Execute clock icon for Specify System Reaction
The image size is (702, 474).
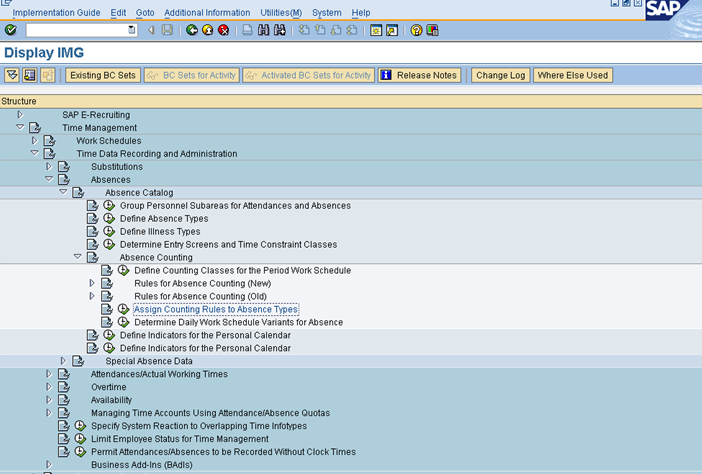[80, 426]
